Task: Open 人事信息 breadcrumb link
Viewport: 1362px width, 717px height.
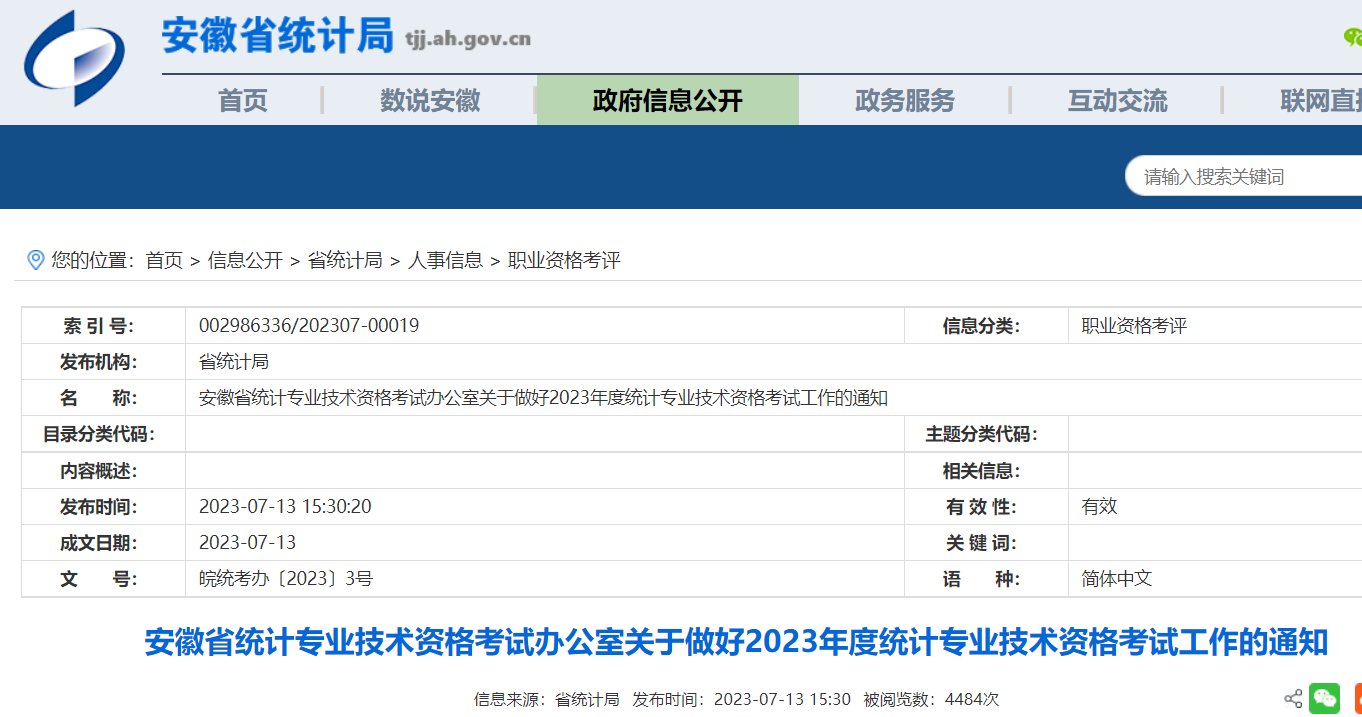Action: [x=445, y=261]
